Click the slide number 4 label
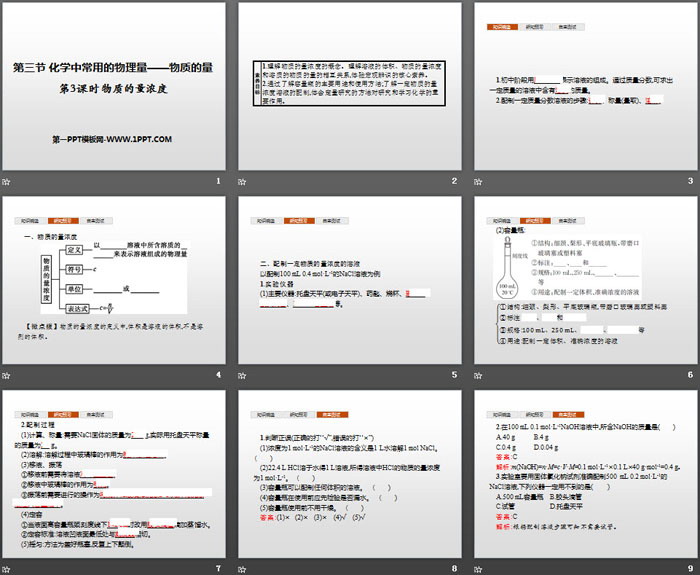 pos(218,375)
